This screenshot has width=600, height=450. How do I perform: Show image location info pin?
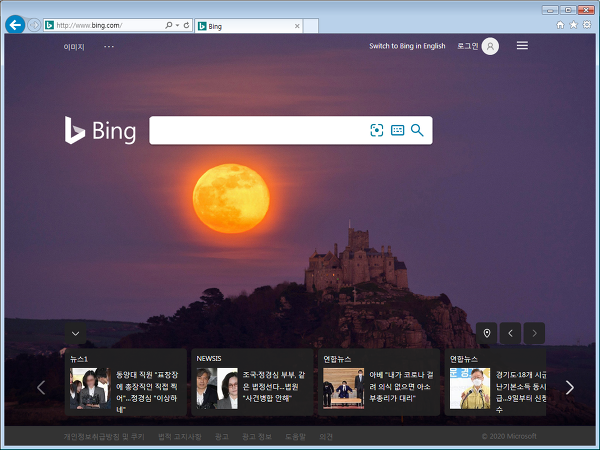(x=487, y=333)
